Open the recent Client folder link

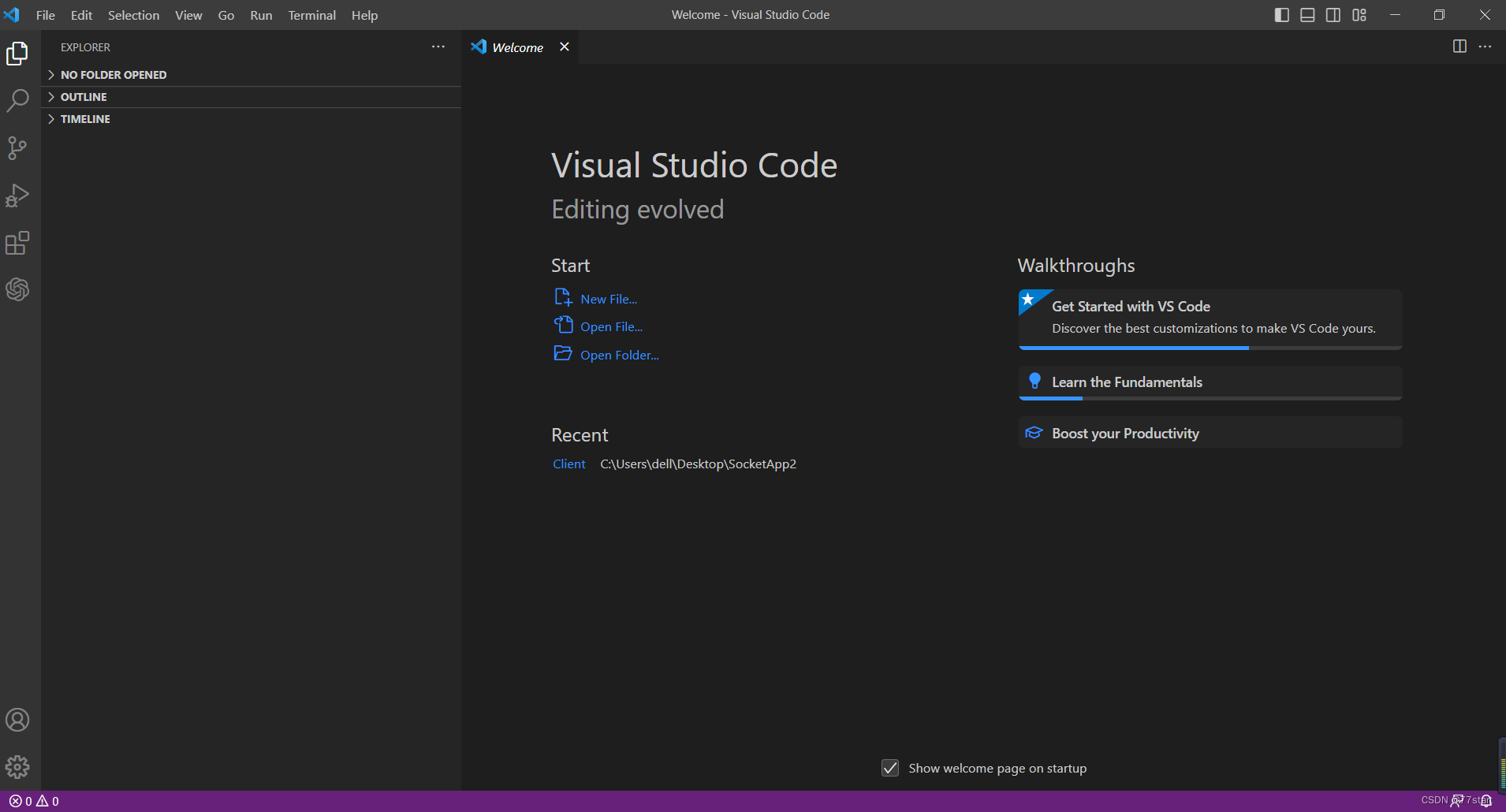point(568,464)
